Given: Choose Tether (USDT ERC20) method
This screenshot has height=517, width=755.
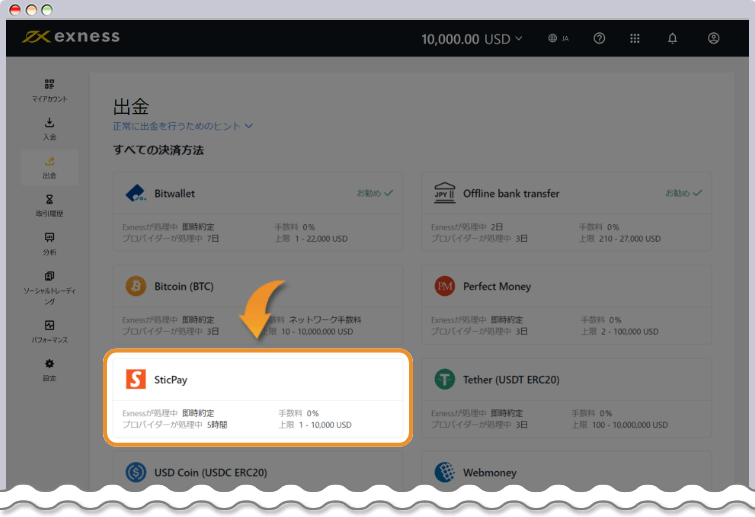Looking at the screenshot, I should (x=566, y=398).
